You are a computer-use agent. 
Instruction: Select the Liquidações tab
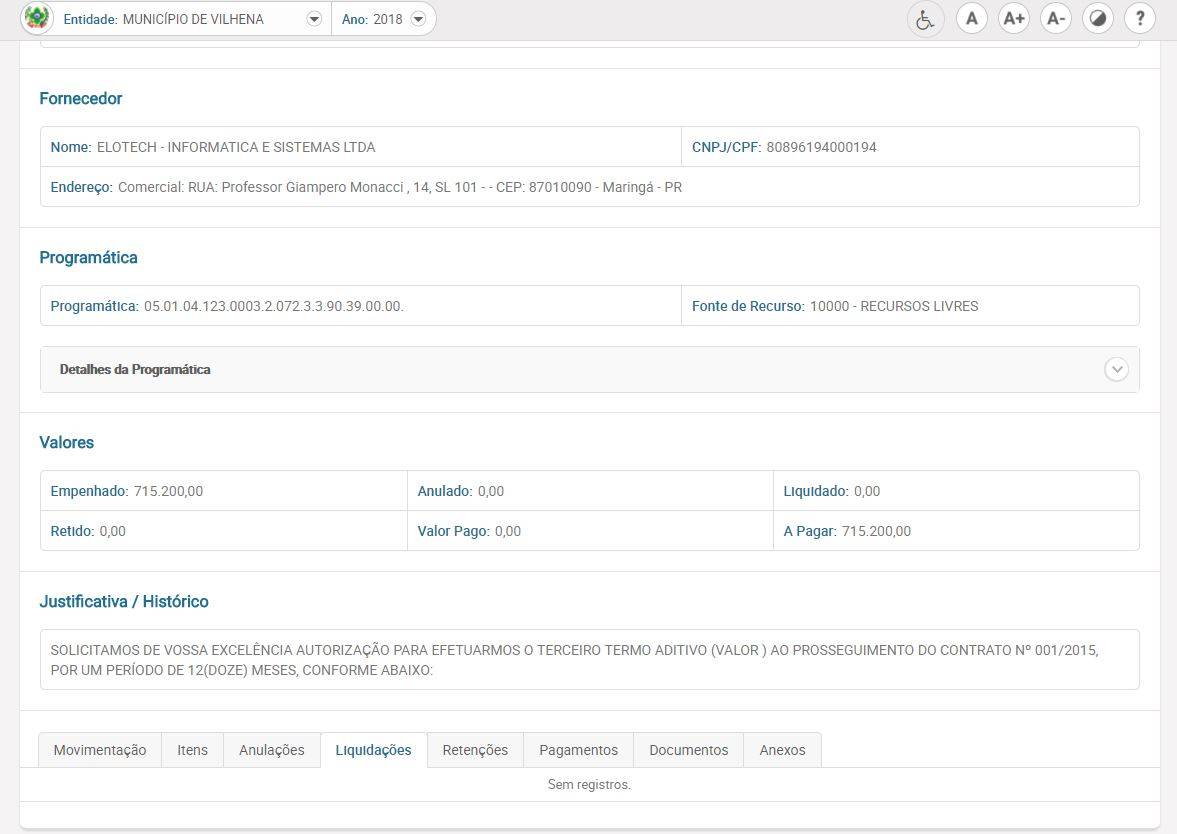click(373, 750)
